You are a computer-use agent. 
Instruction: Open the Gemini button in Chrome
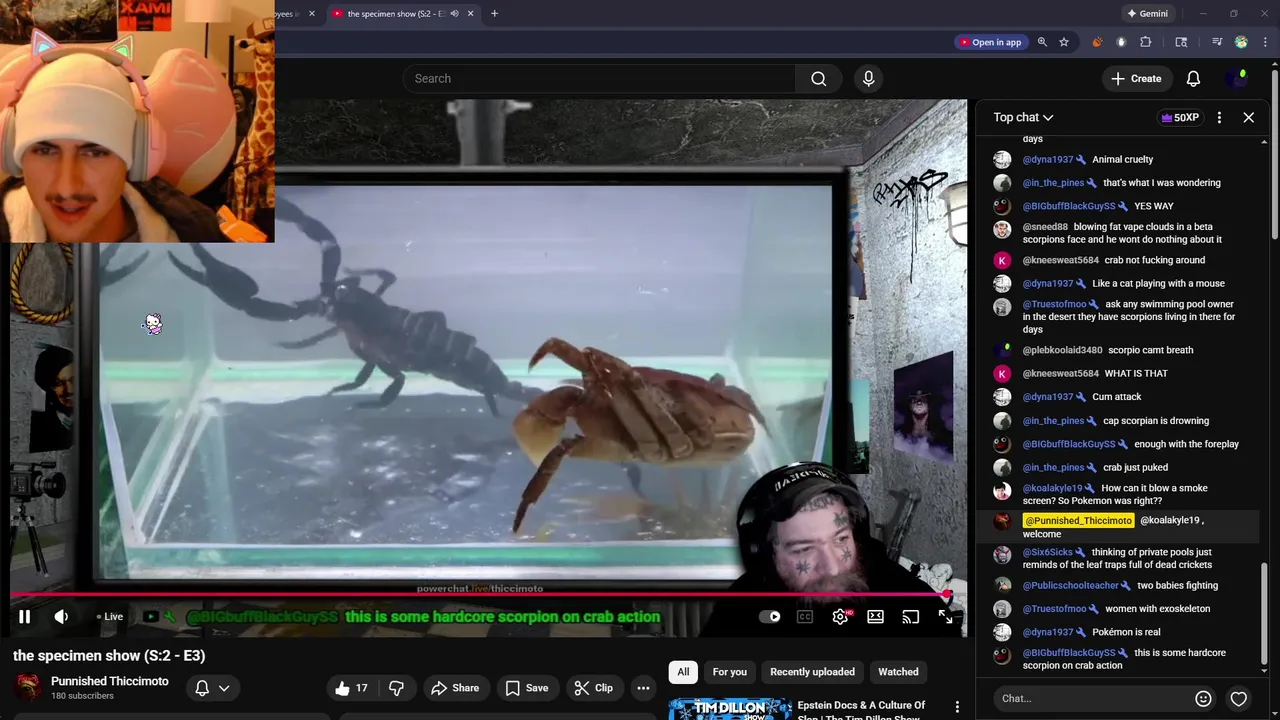[1147, 14]
